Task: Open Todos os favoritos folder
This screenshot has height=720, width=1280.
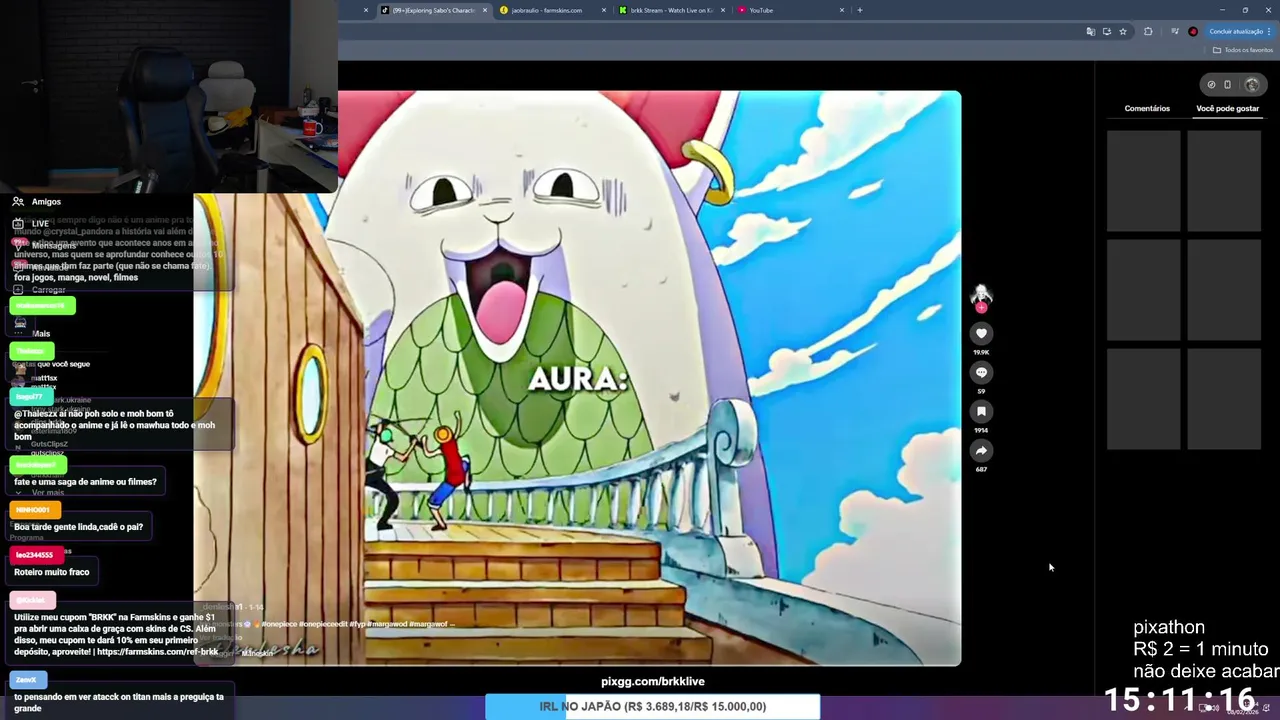Action: 1243,50
